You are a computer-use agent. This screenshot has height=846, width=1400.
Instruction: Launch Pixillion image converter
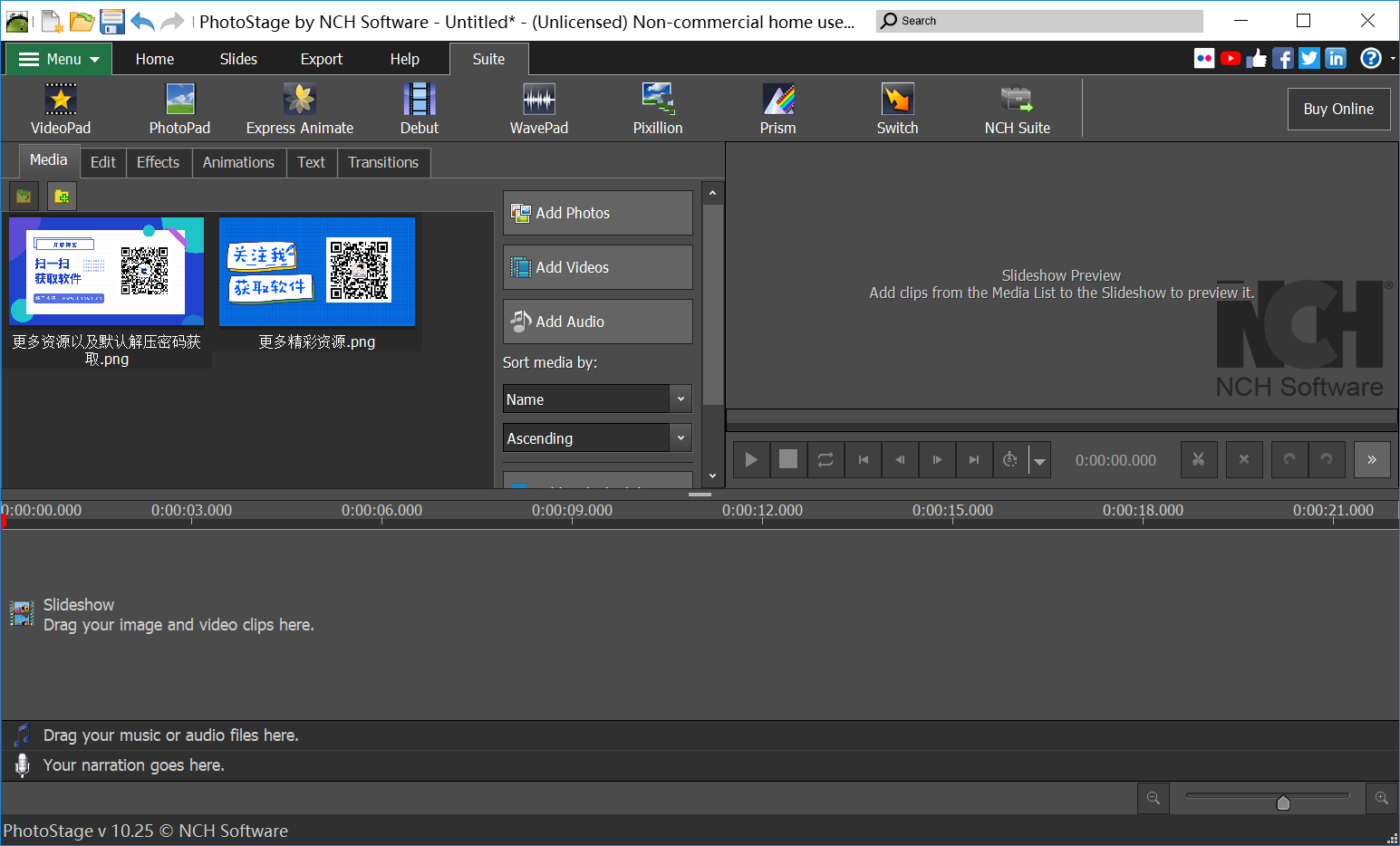[658, 109]
